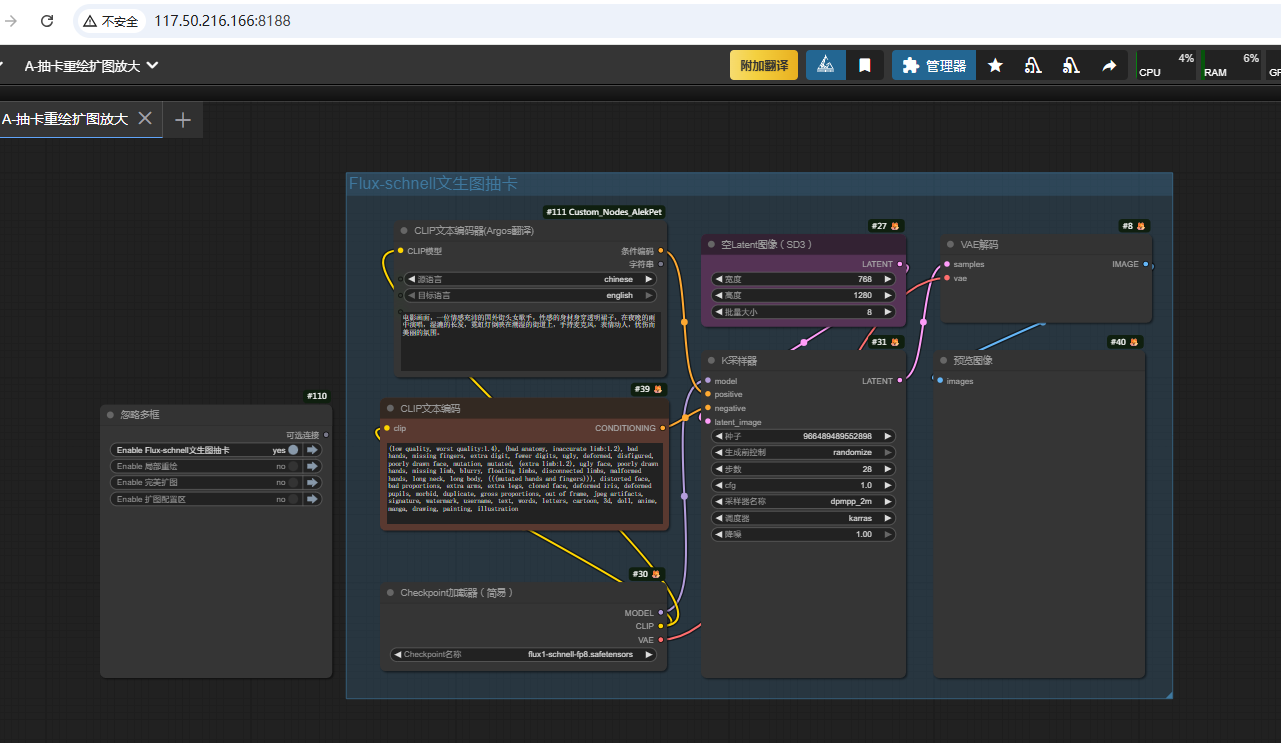This screenshot has width=1281, height=743.
Task: Collapse the CLIP文本编码器(Argos翻译) node
Action: [404, 231]
